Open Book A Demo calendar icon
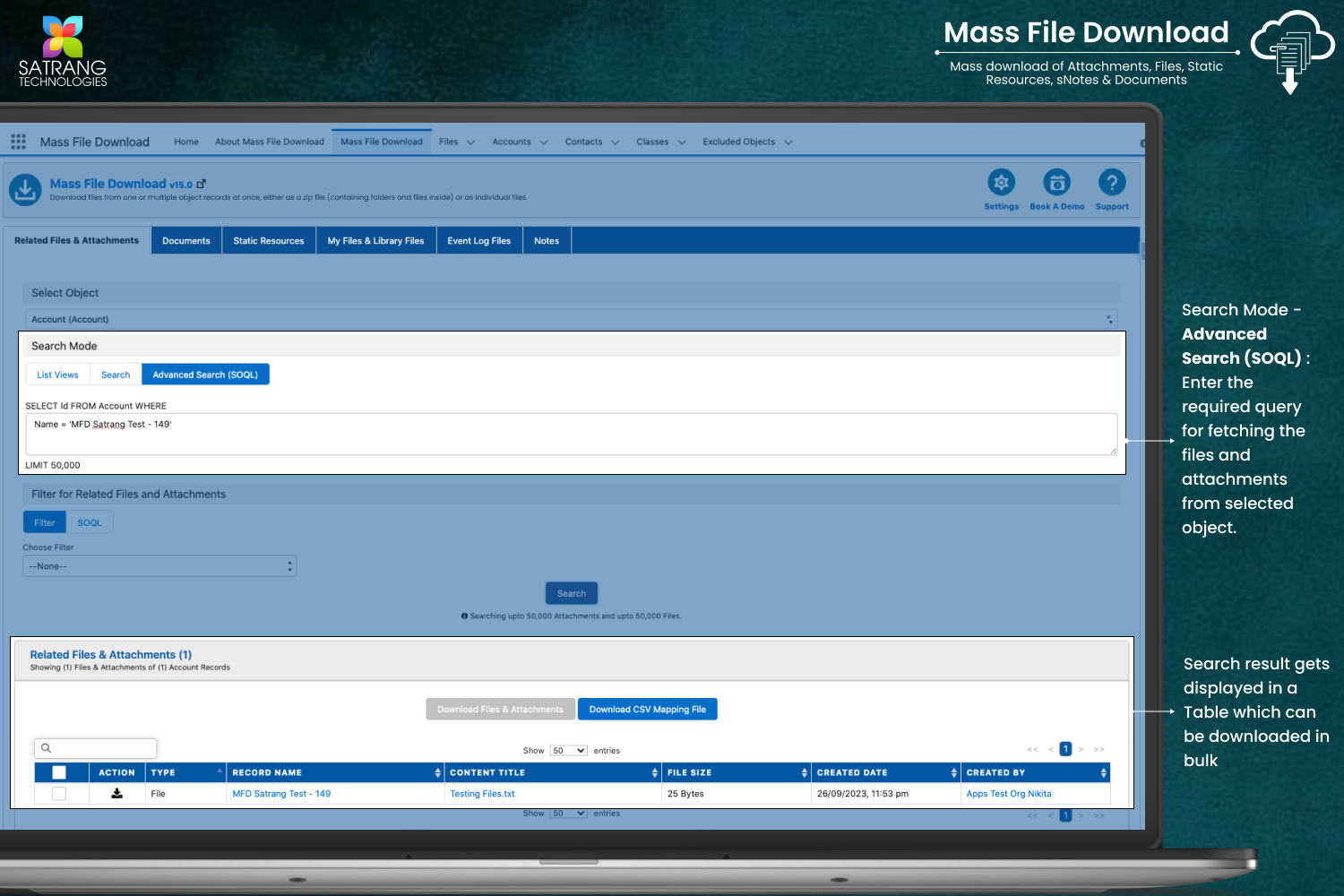1344x896 pixels. pyautogui.click(x=1056, y=183)
